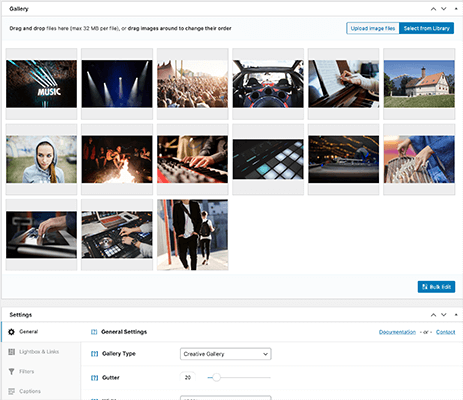Select the car interior thumbnail
The height and width of the screenshot is (400, 463).
point(268,84)
